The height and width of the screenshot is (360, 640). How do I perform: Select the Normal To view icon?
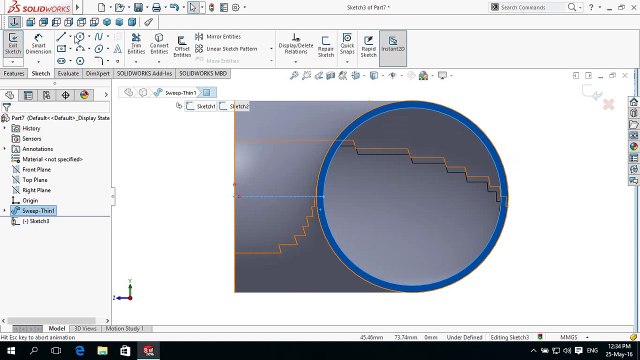tap(14, 22)
